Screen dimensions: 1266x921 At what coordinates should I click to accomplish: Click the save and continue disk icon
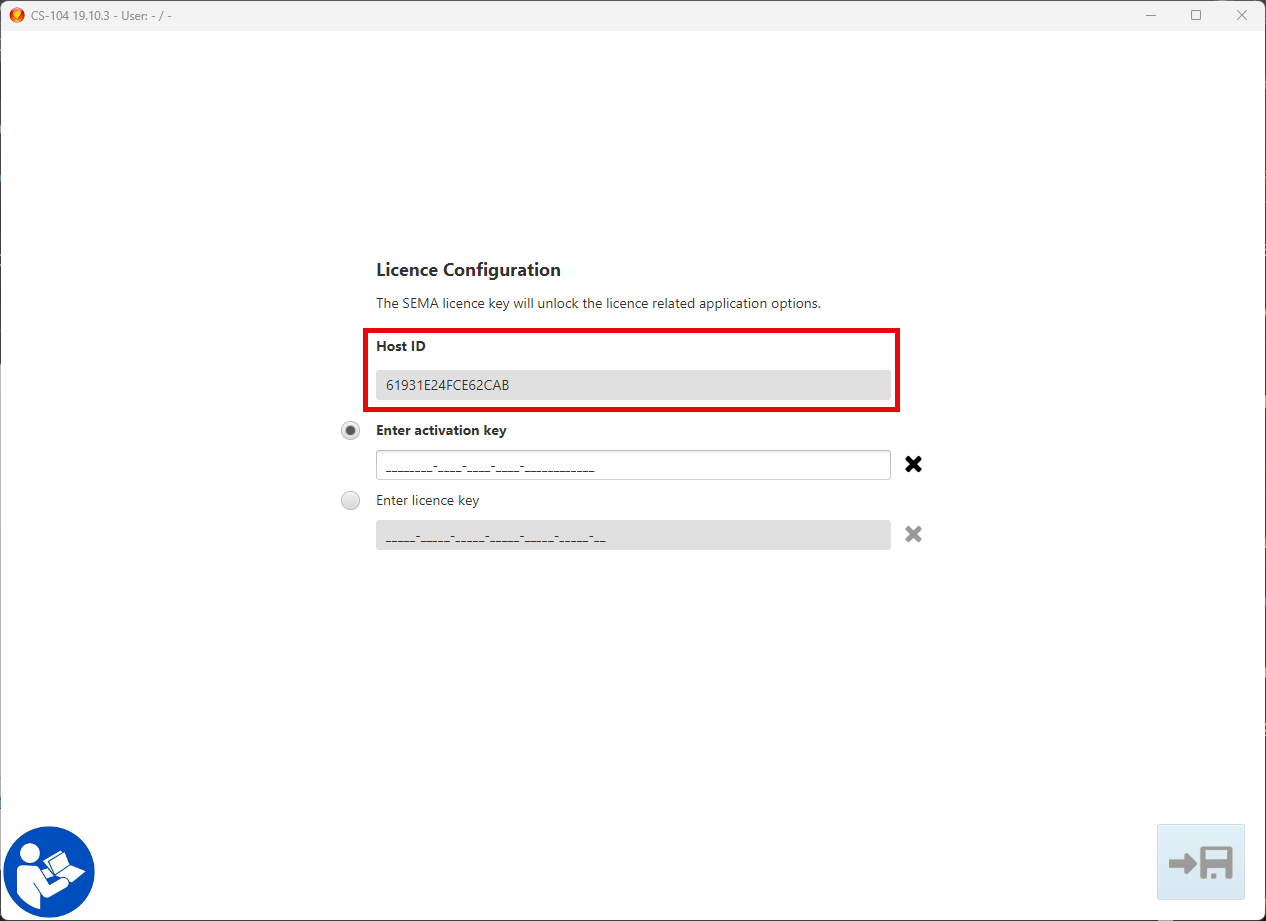[x=1200, y=862]
